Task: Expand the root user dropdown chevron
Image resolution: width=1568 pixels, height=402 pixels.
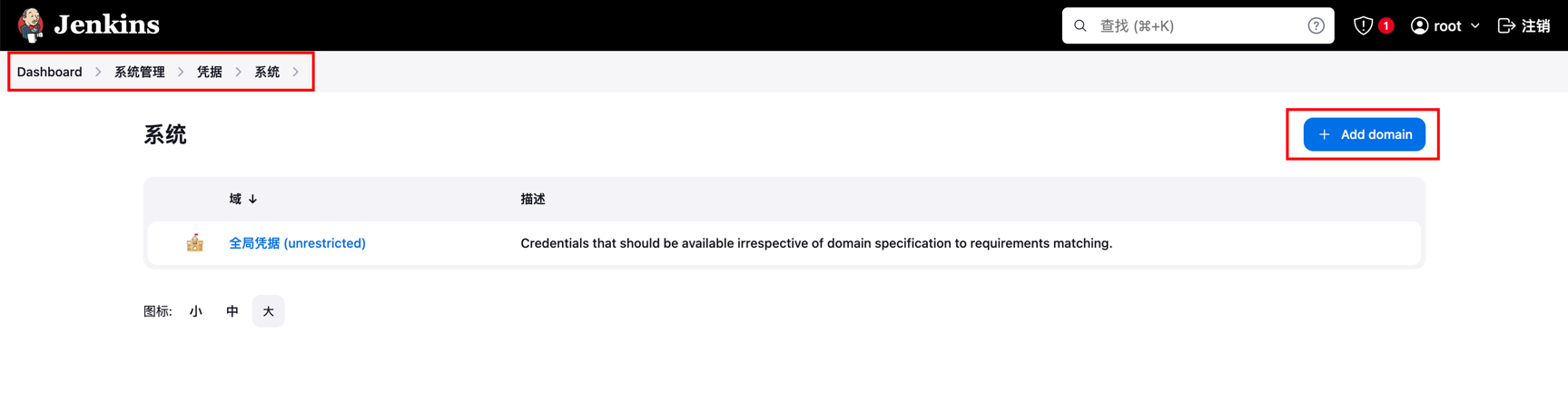Action: 1475,25
